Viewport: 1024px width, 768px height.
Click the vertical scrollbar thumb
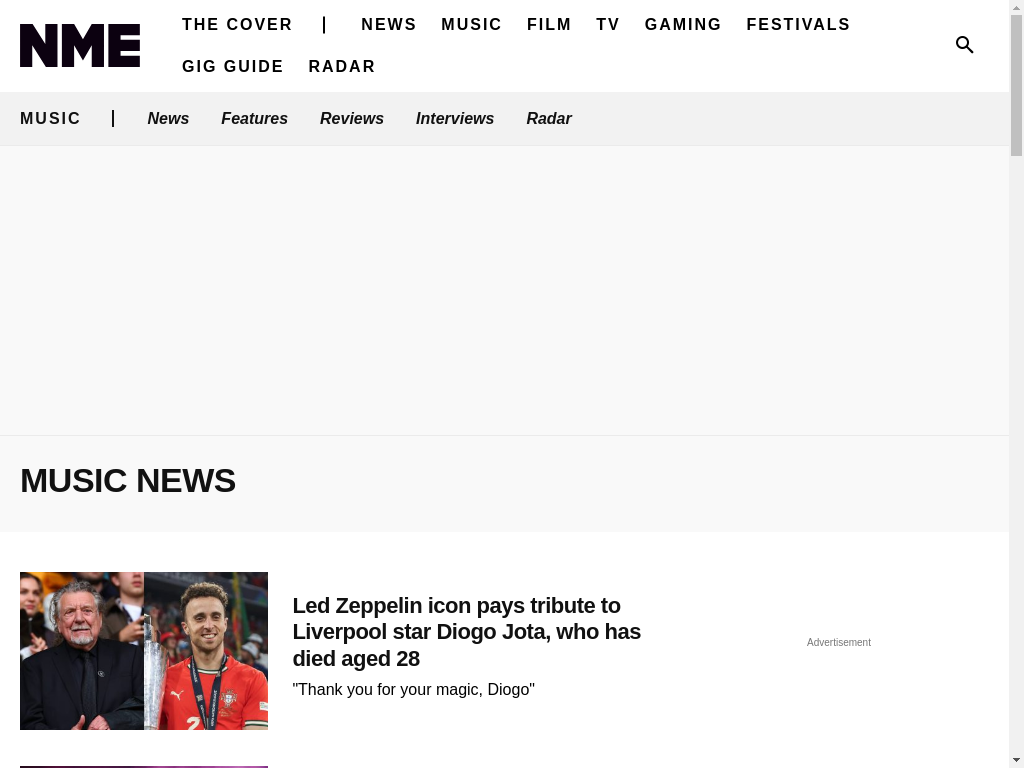tap(1016, 85)
